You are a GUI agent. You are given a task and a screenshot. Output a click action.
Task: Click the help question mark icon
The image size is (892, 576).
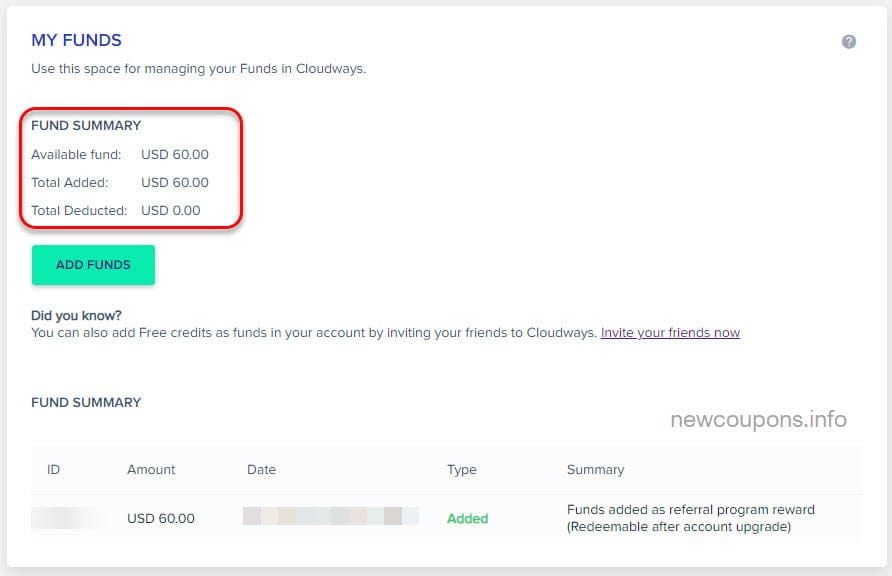click(849, 42)
